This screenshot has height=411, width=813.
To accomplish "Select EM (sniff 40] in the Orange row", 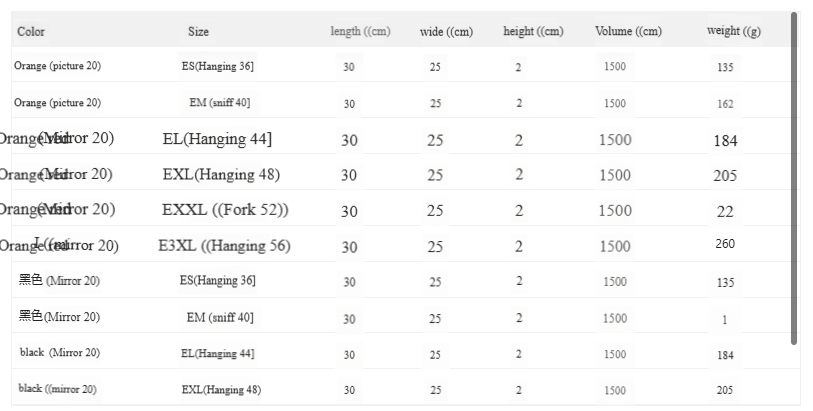I will 221,103.
